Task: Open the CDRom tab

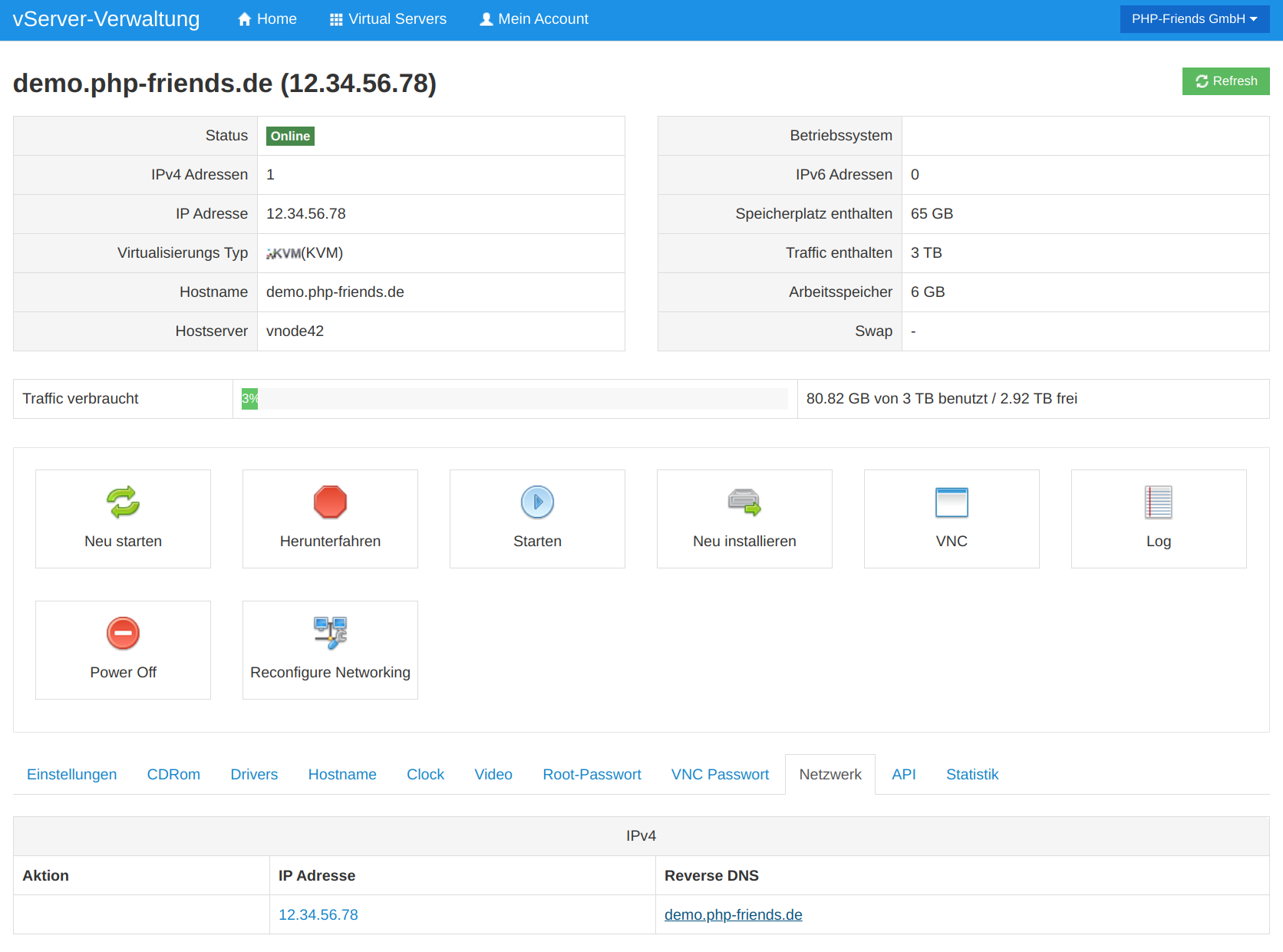Action: coord(173,775)
